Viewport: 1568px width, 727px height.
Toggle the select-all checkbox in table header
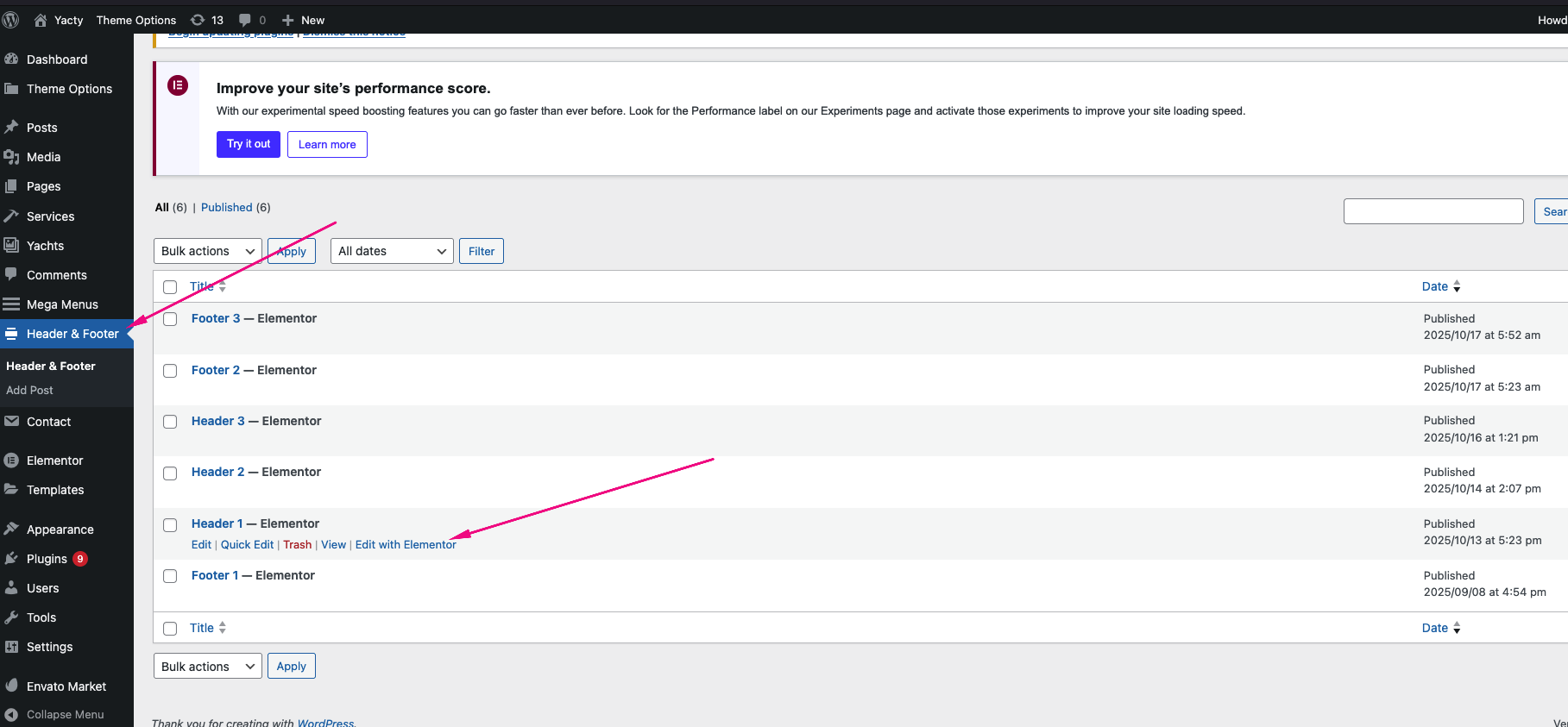coord(170,287)
